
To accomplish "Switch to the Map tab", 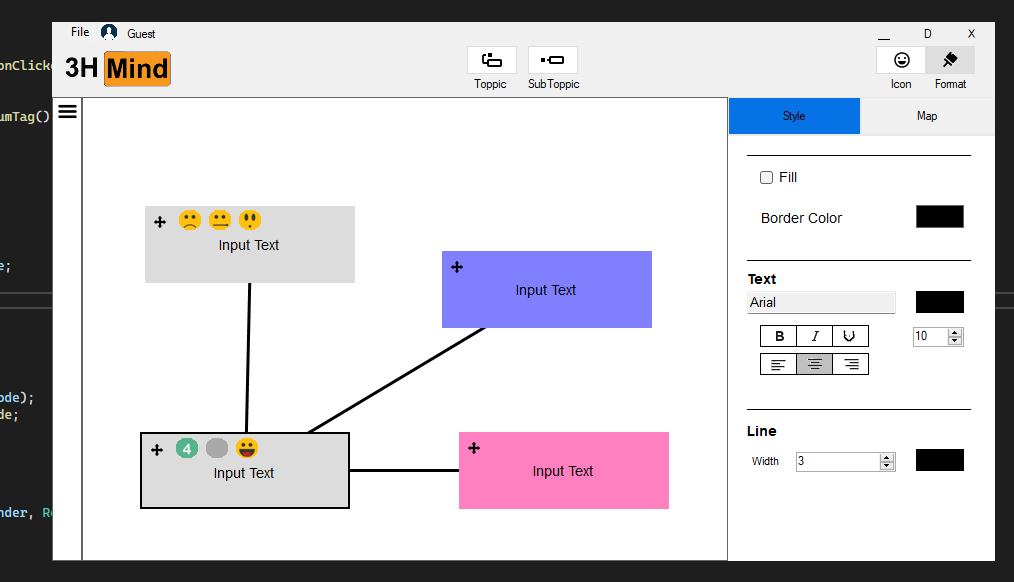I will click(926, 116).
